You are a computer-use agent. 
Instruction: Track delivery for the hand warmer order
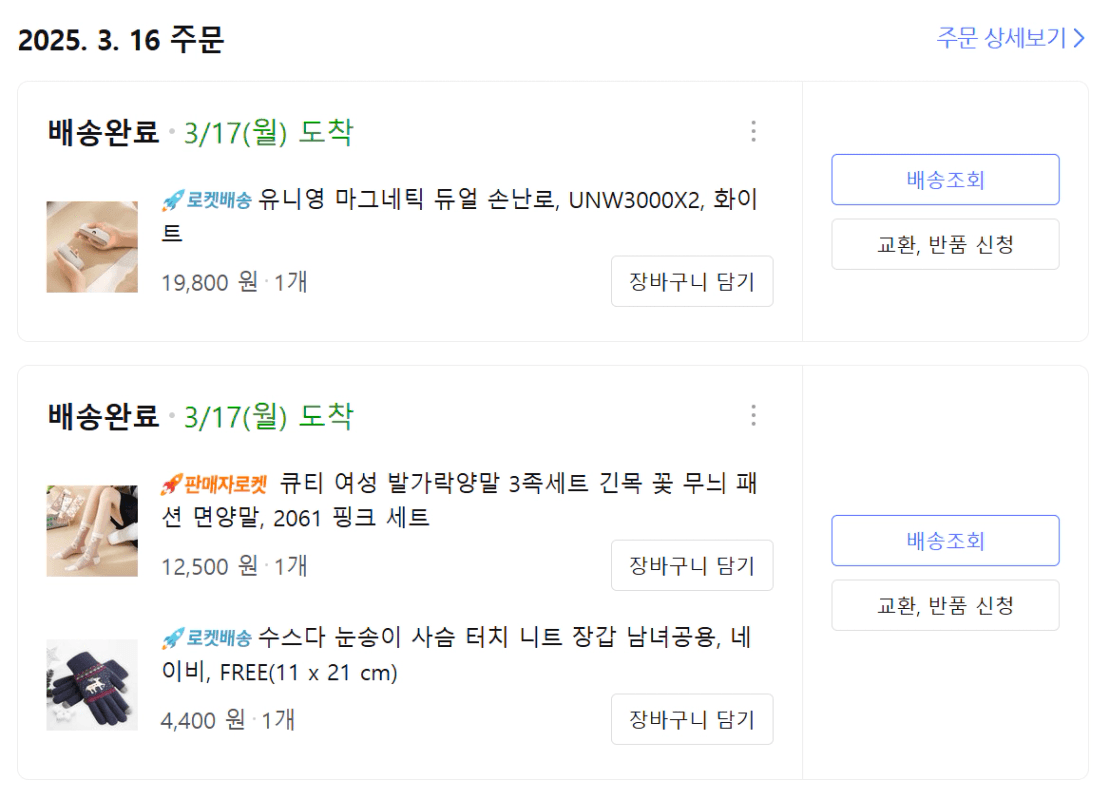pyautogui.click(x=945, y=180)
